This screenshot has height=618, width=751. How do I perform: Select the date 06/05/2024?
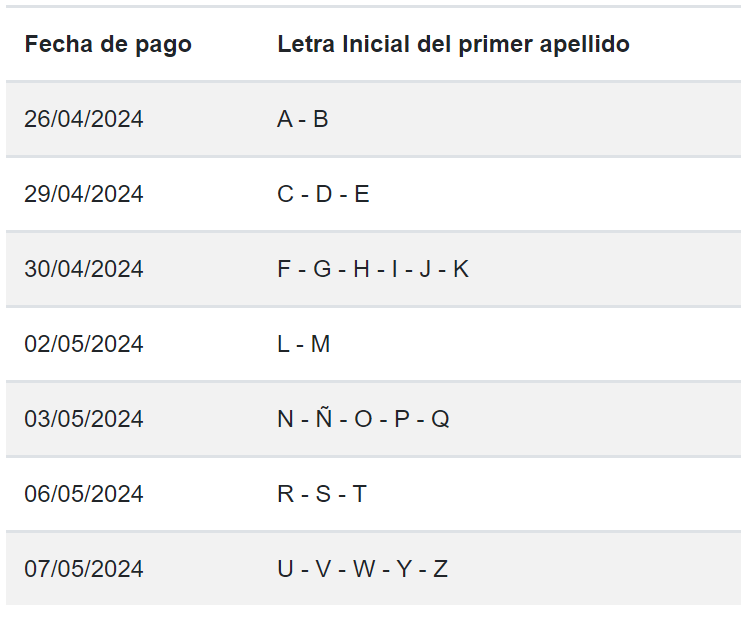pyautogui.click(x=84, y=494)
